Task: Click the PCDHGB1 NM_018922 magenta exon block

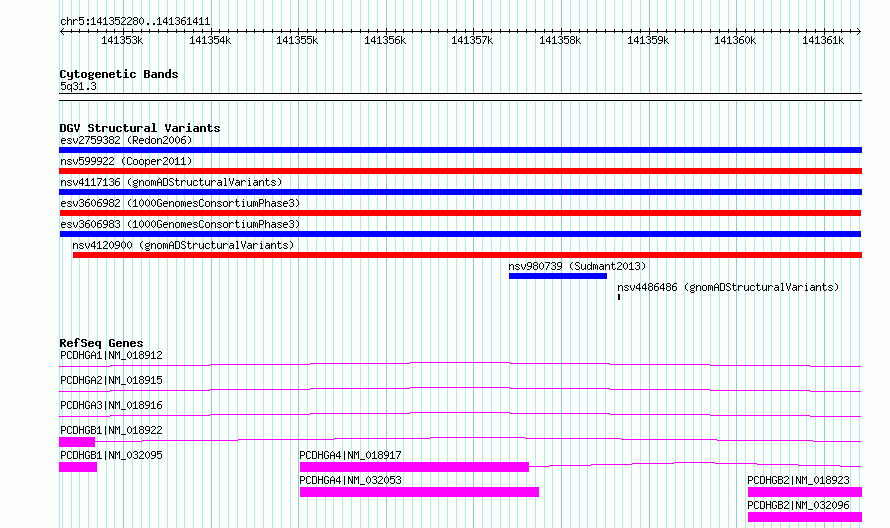Action: coord(77,442)
